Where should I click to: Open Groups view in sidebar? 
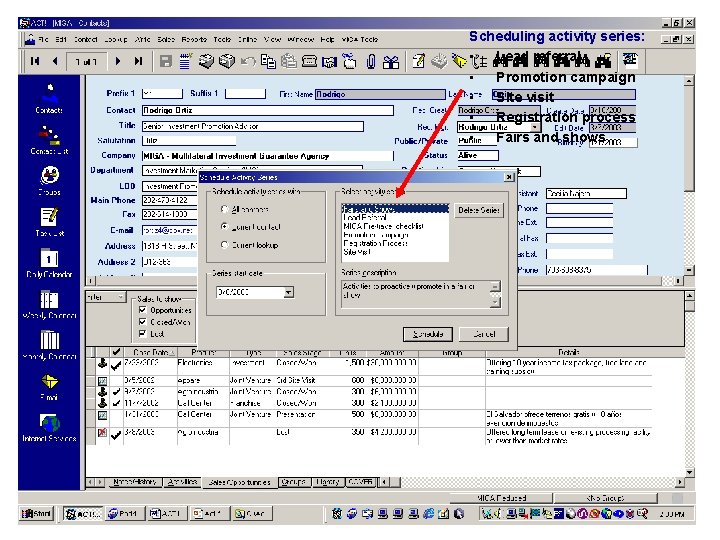pyautogui.click(x=49, y=181)
